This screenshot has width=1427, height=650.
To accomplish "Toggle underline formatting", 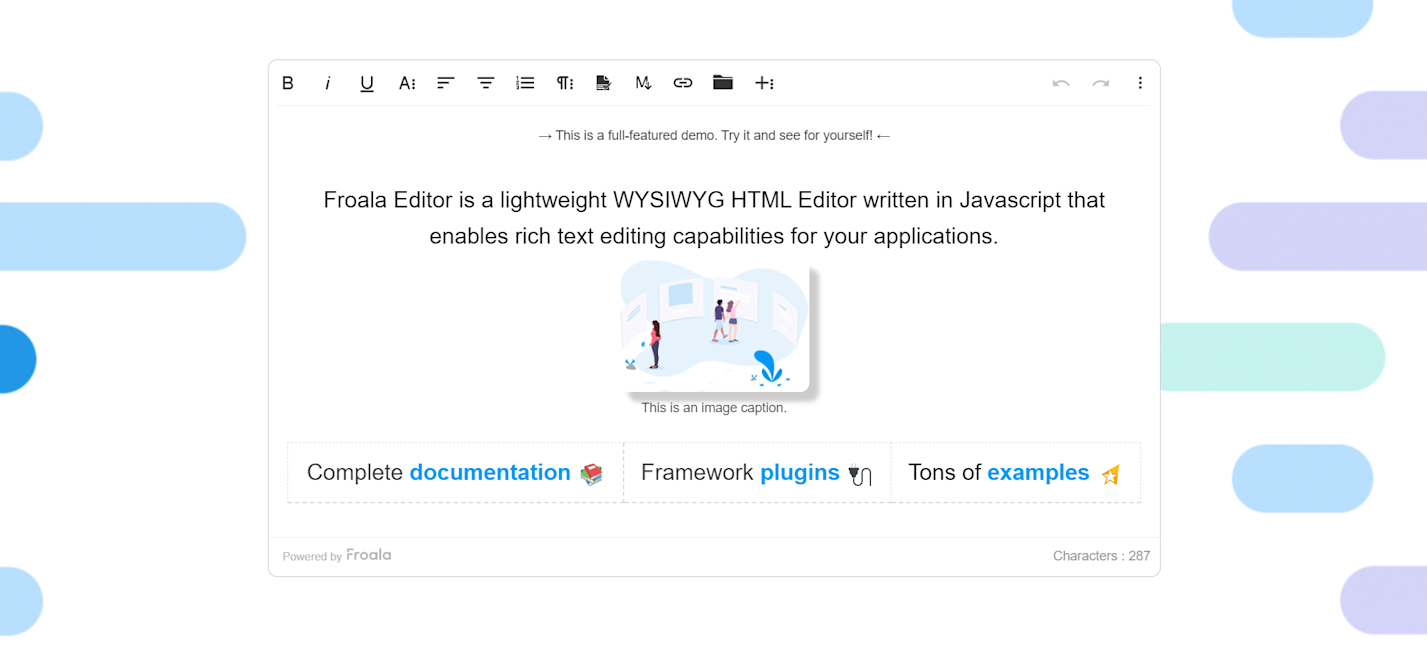I will (x=367, y=83).
